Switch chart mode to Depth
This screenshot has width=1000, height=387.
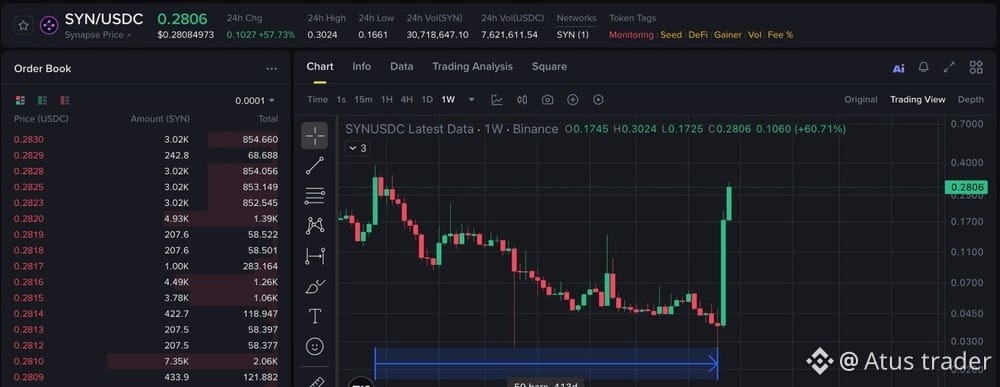click(x=971, y=99)
